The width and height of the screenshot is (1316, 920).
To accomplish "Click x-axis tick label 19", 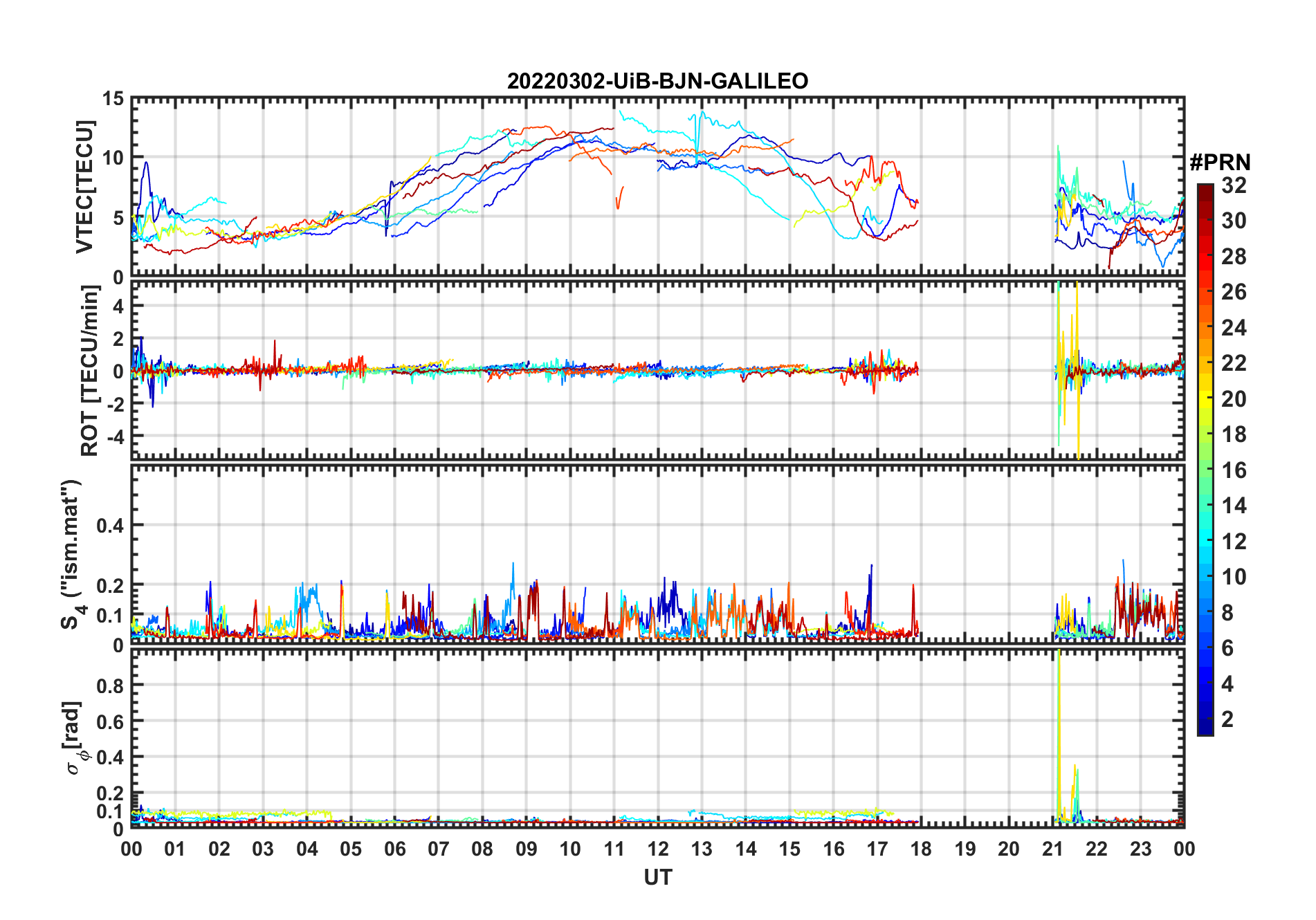I will click(965, 849).
